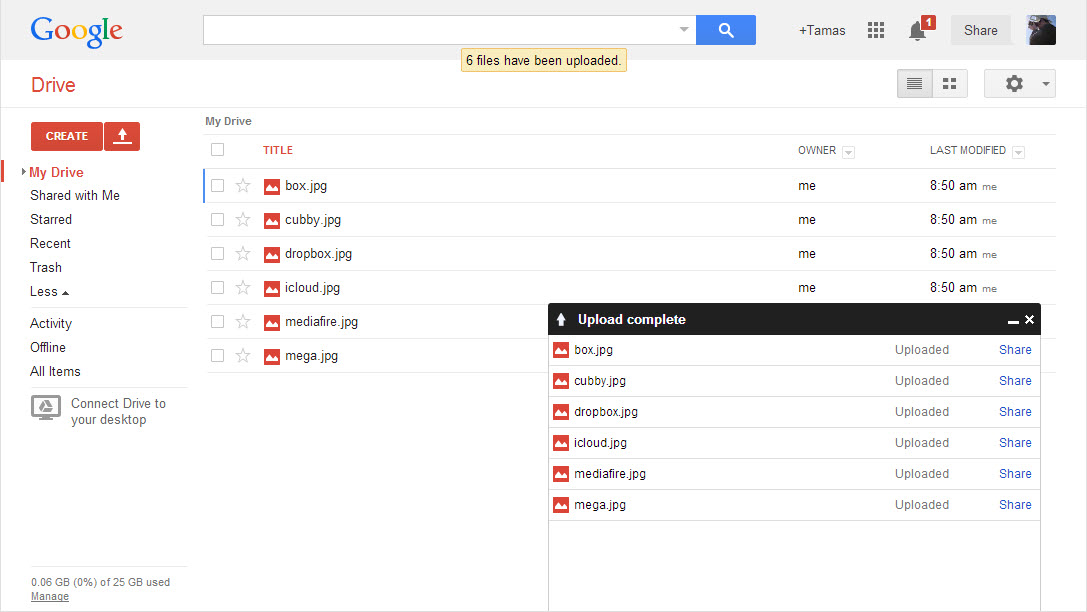Click Share link for mediafire.jpg upload
Image resolution: width=1087 pixels, height=612 pixels.
1015,474
